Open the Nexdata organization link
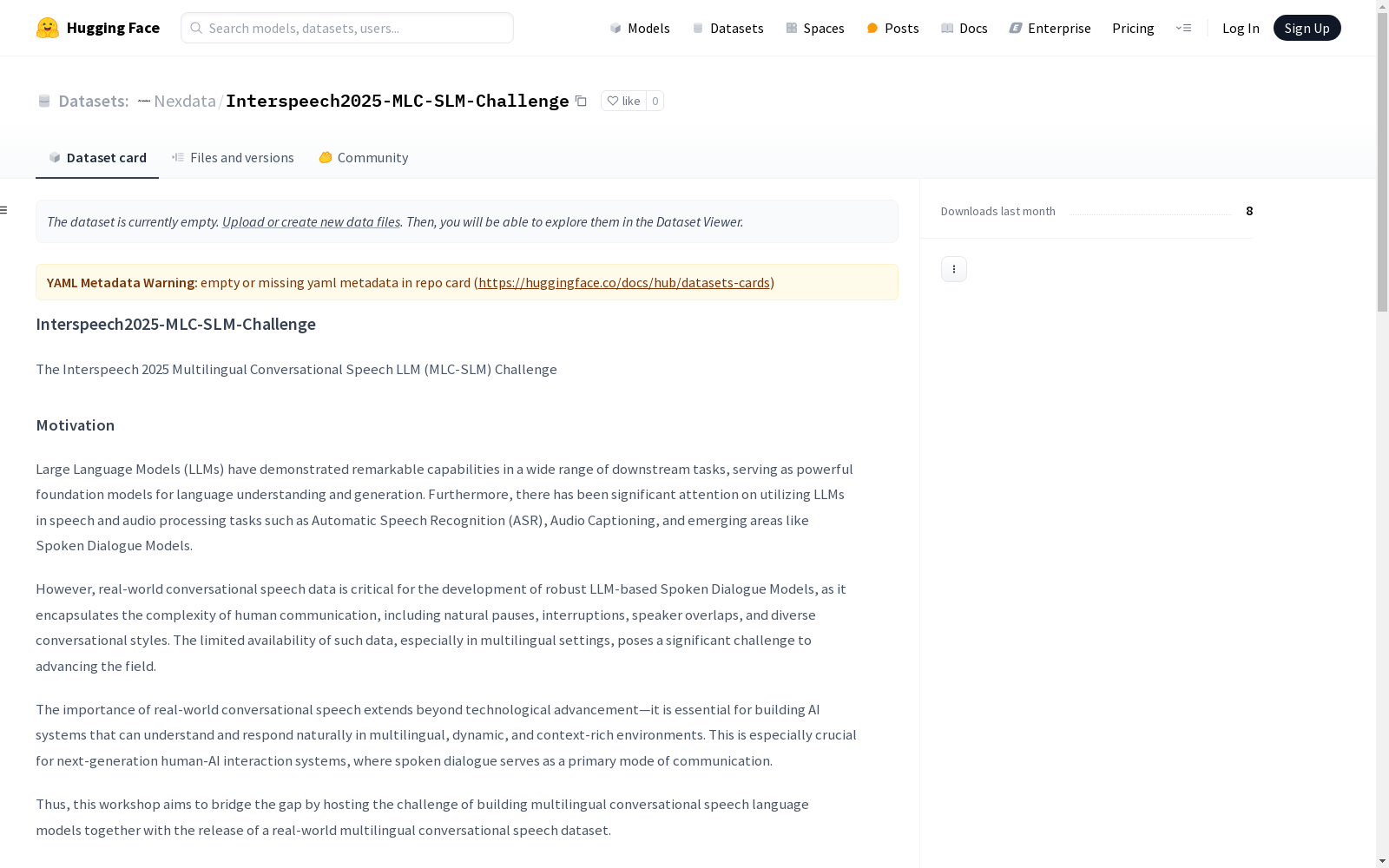Screen dimensions: 1389x868 [185, 101]
